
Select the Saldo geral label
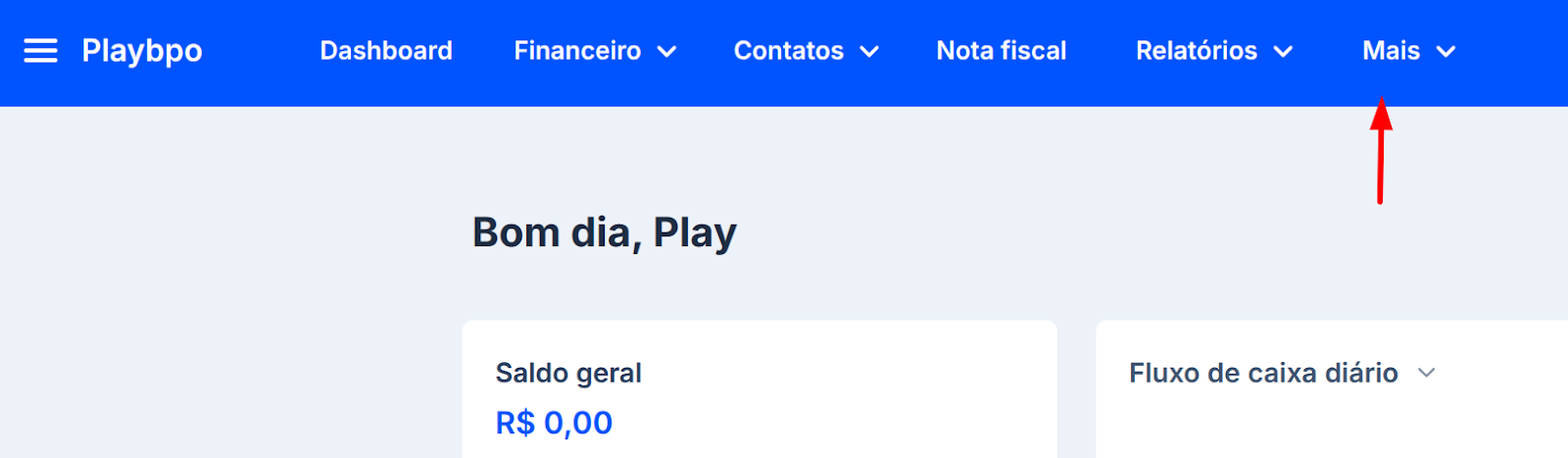point(568,373)
